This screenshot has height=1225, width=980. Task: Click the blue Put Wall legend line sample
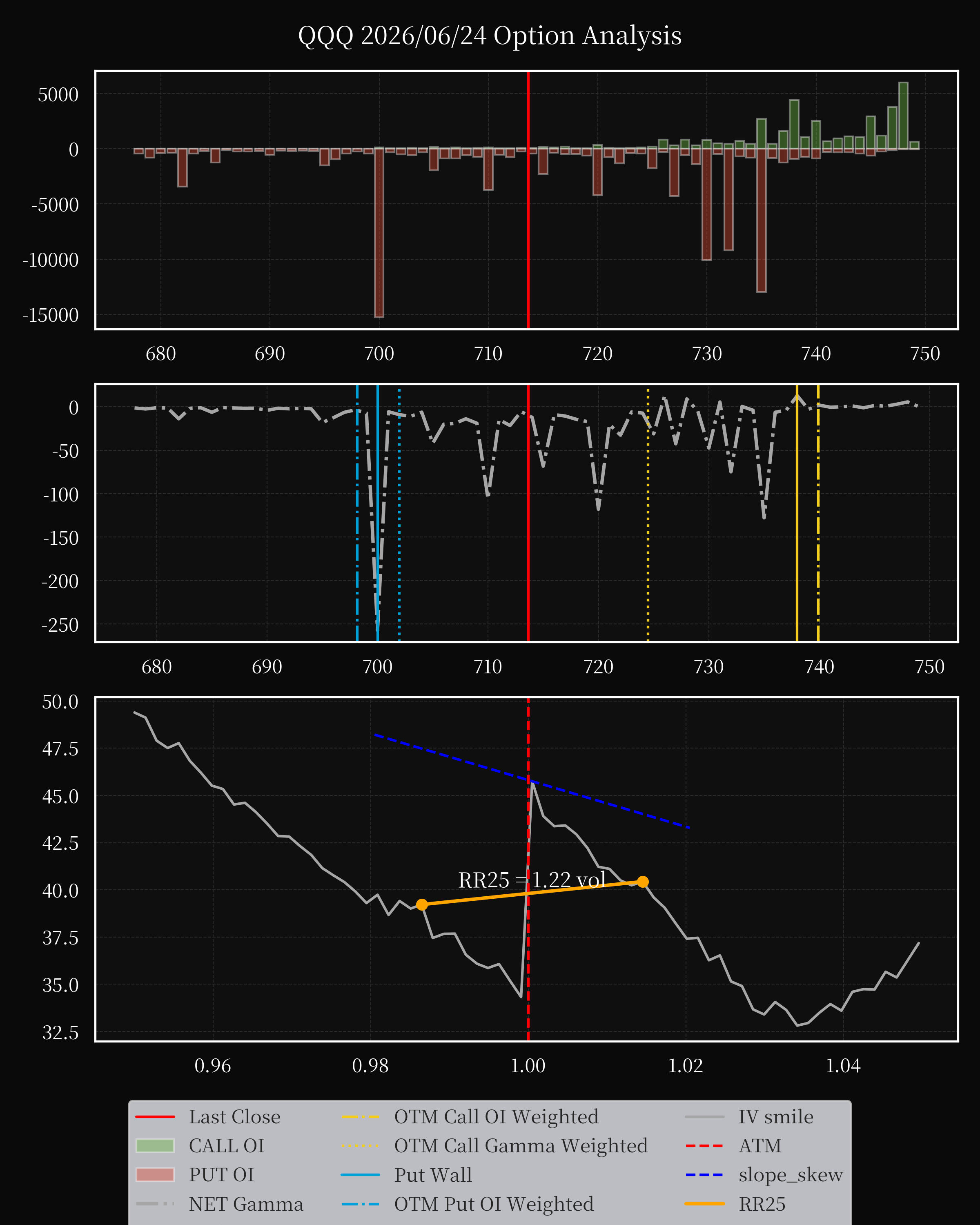(x=360, y=1174)
